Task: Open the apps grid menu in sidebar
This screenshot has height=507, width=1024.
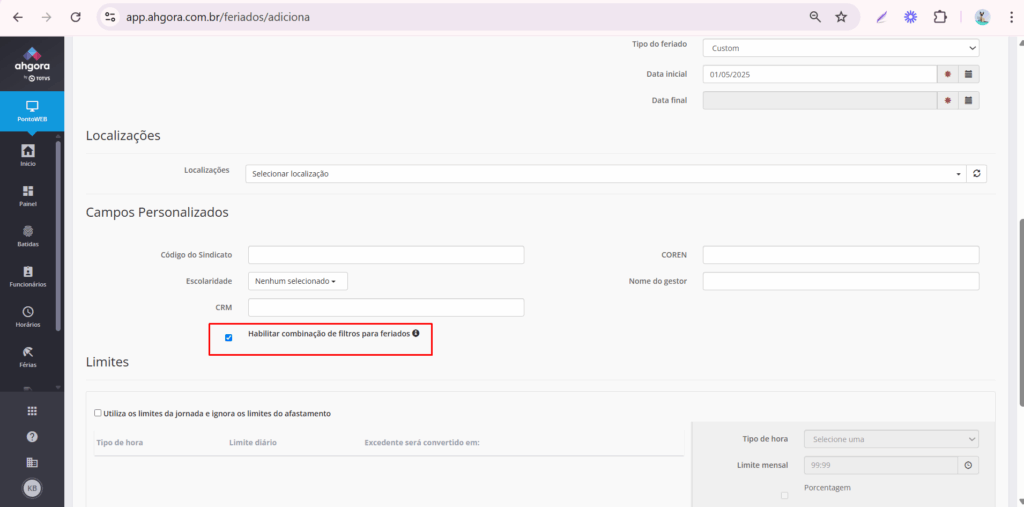Action: point(32,411)
